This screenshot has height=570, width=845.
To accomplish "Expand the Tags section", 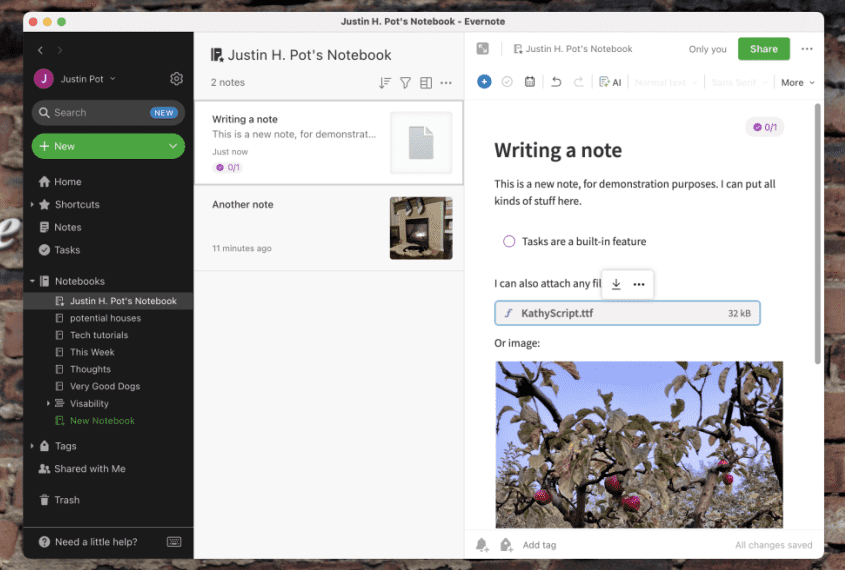I will coord(32,446).
